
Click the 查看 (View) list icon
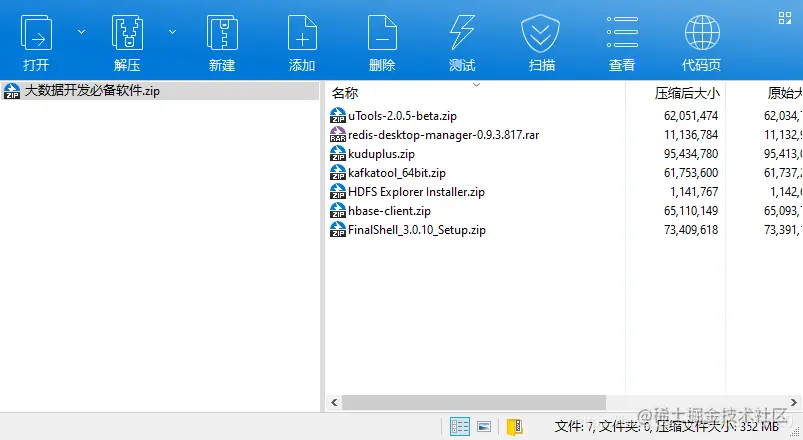point(622,32)
